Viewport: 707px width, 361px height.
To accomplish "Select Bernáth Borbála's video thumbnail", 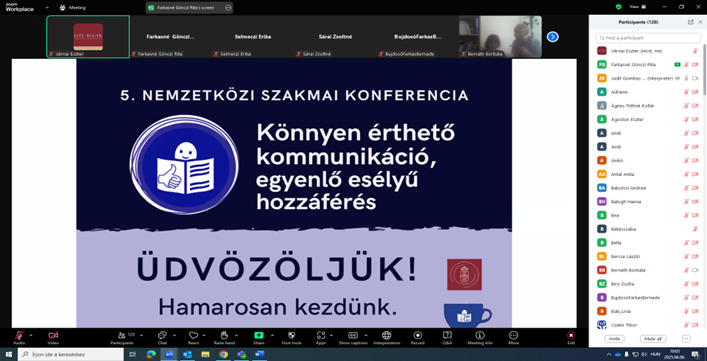I will point(500,37).
